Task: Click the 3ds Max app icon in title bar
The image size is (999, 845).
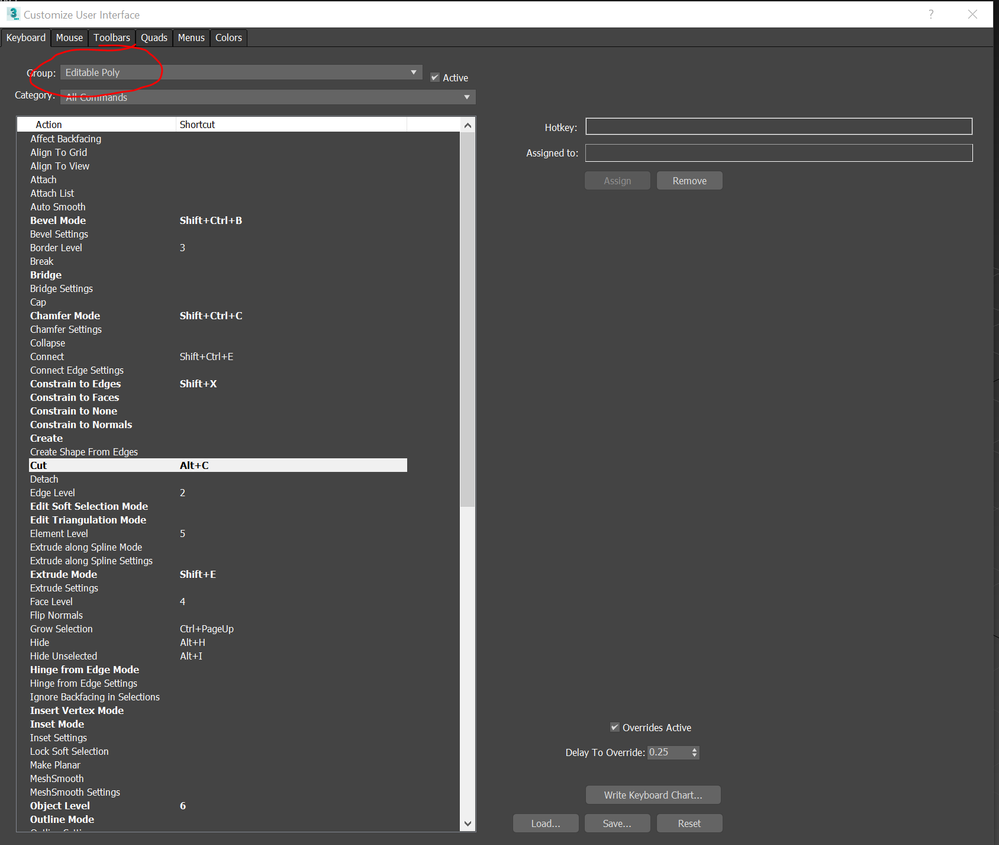Action: [13, 14]
